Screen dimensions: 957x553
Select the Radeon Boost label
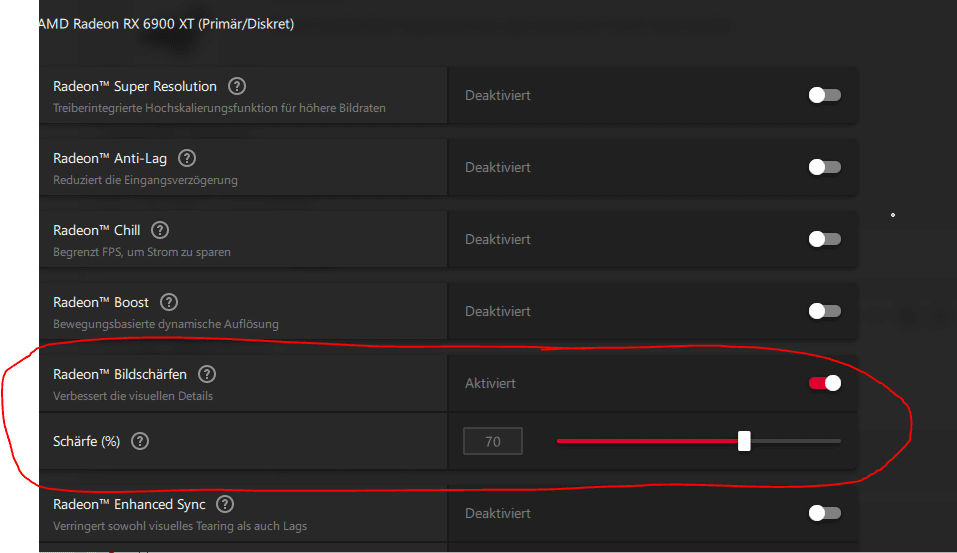coord(101,303)
